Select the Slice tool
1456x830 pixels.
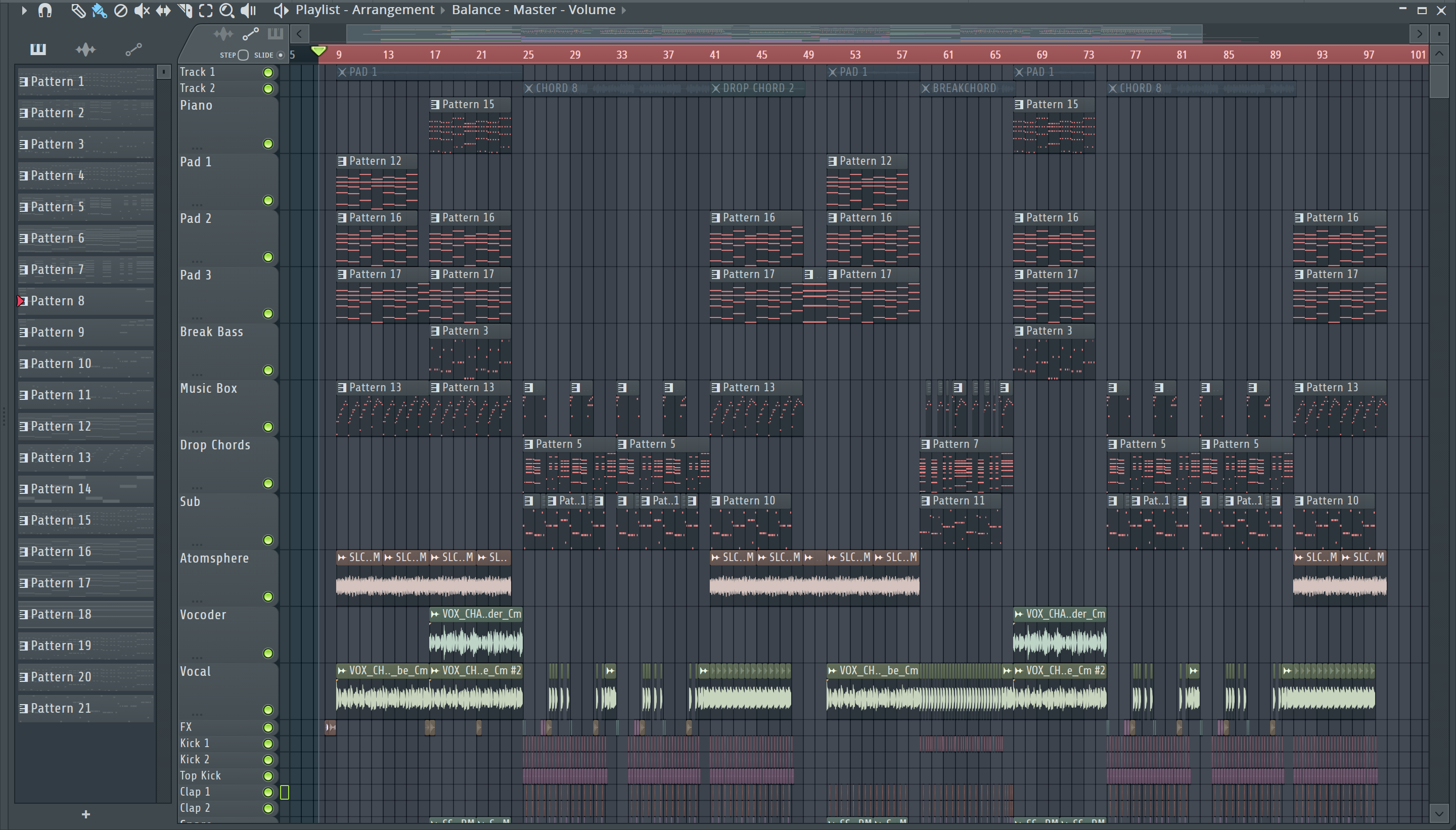[184, 10]
